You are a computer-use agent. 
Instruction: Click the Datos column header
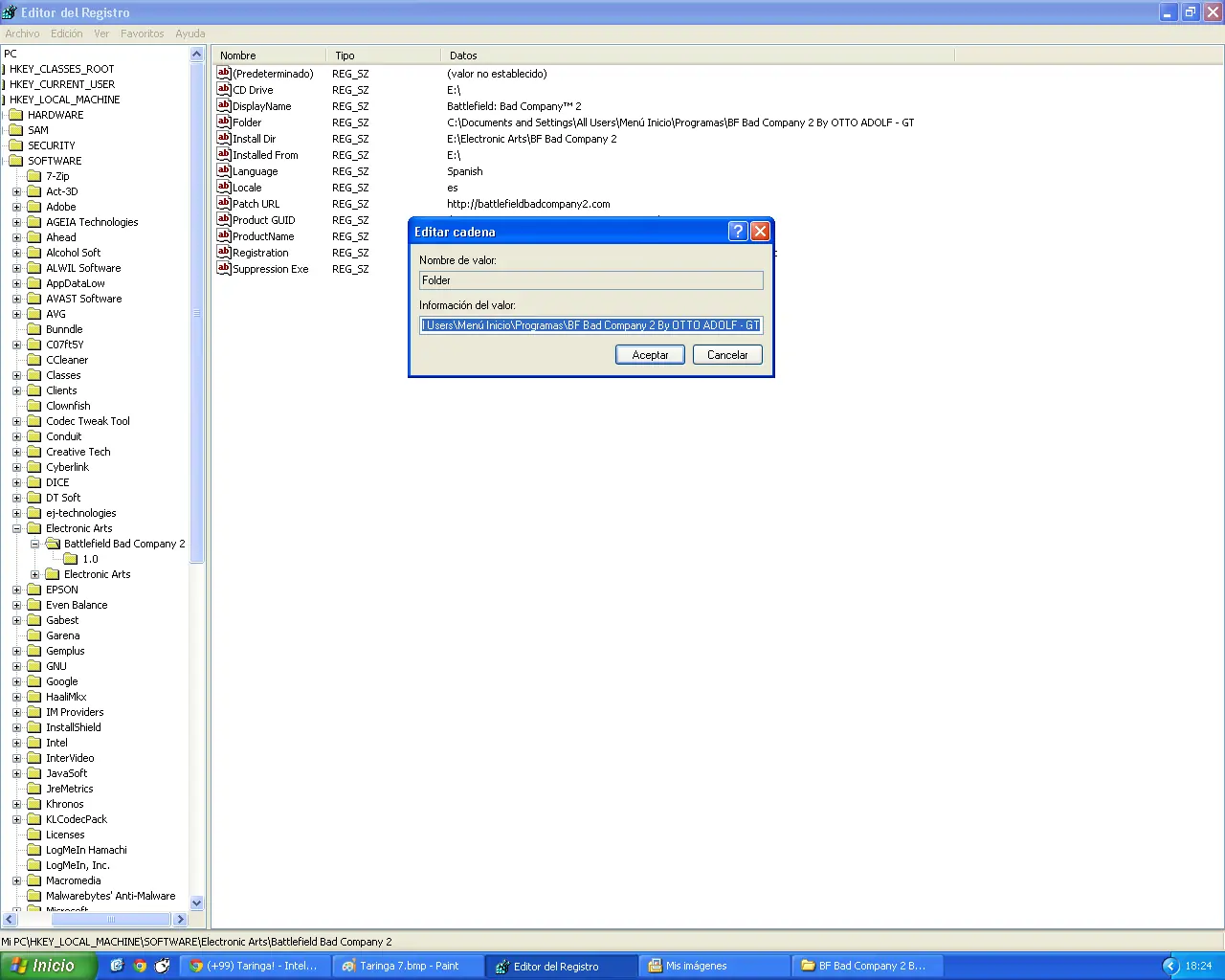coord(698,56)
